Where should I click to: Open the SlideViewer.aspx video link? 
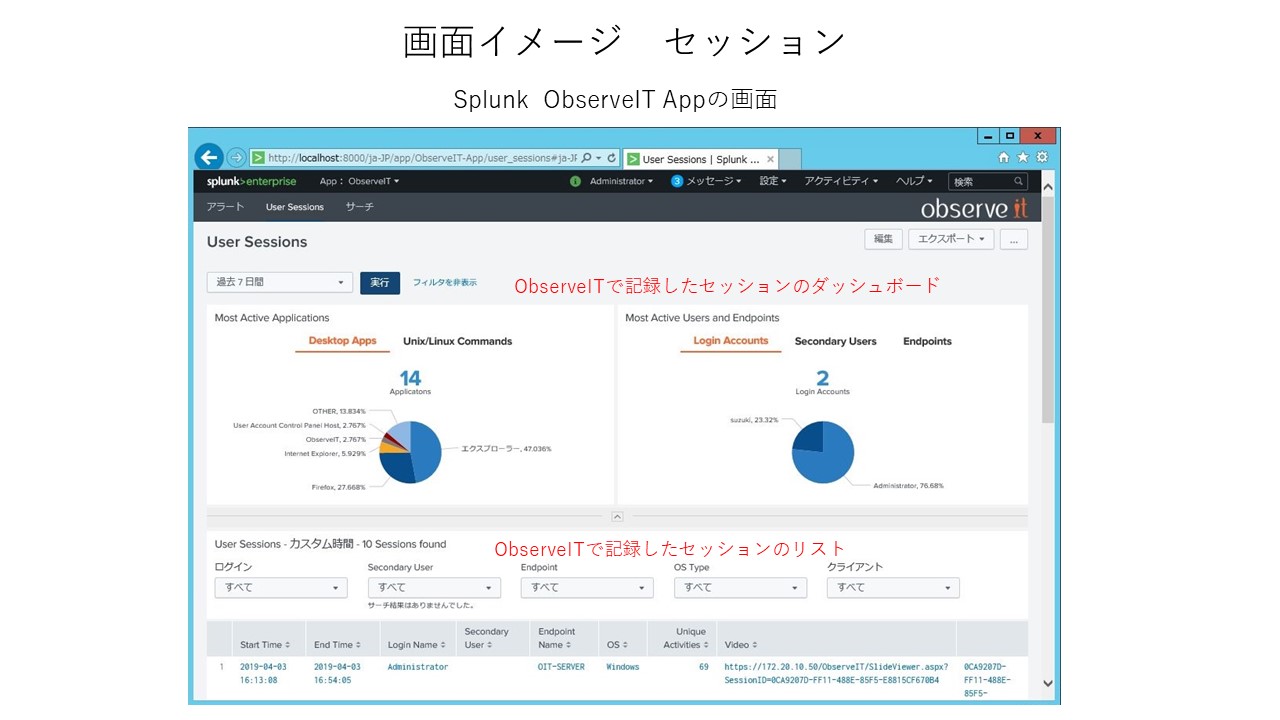point(836,673)
